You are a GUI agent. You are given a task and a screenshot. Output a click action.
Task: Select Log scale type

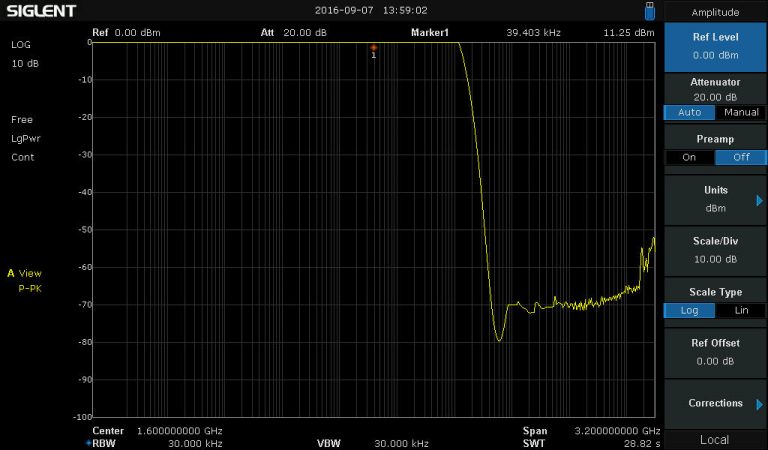[x=689, y=310]
